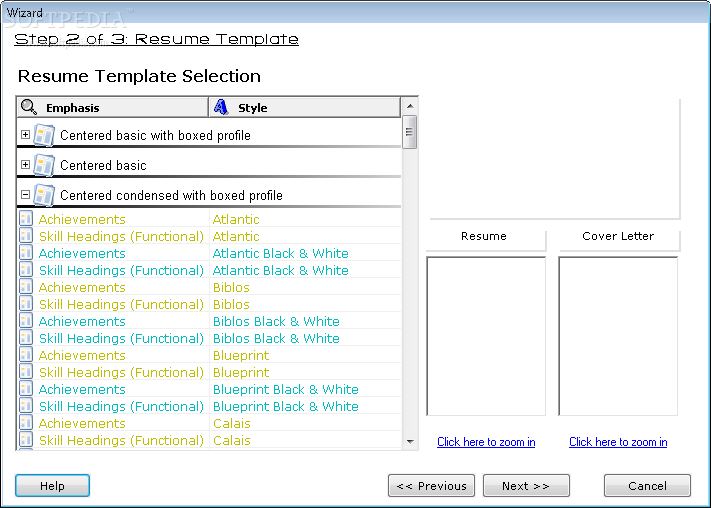The height and width of the screenshot is (508, 711).
Task: Choose the Blueprint Black & White style of the Skill Headings row
Action: [x=286, y=406]
